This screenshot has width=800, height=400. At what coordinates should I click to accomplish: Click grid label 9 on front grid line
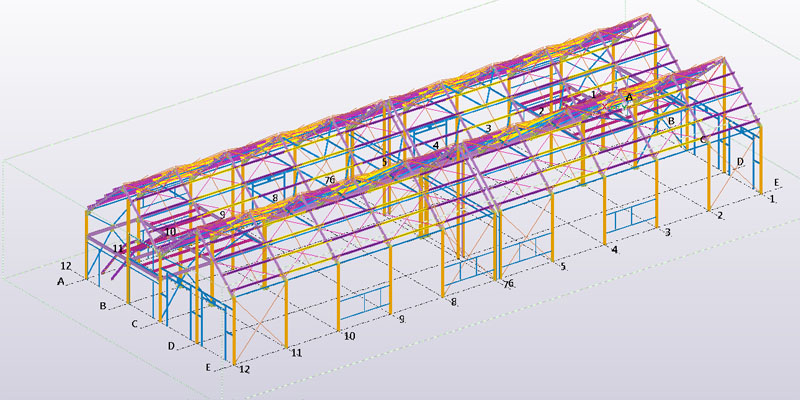(x=402, y=320)
